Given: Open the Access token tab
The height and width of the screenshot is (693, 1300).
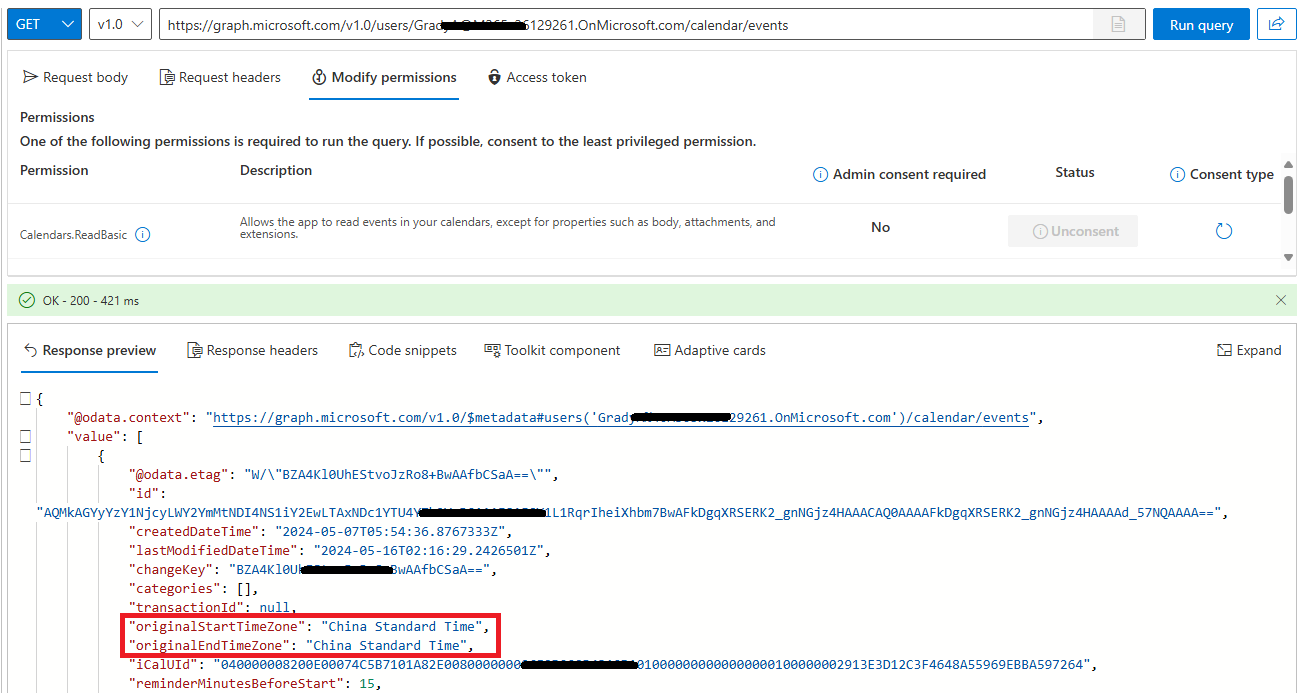Looking at the screenshot, I should pos(537,77).
